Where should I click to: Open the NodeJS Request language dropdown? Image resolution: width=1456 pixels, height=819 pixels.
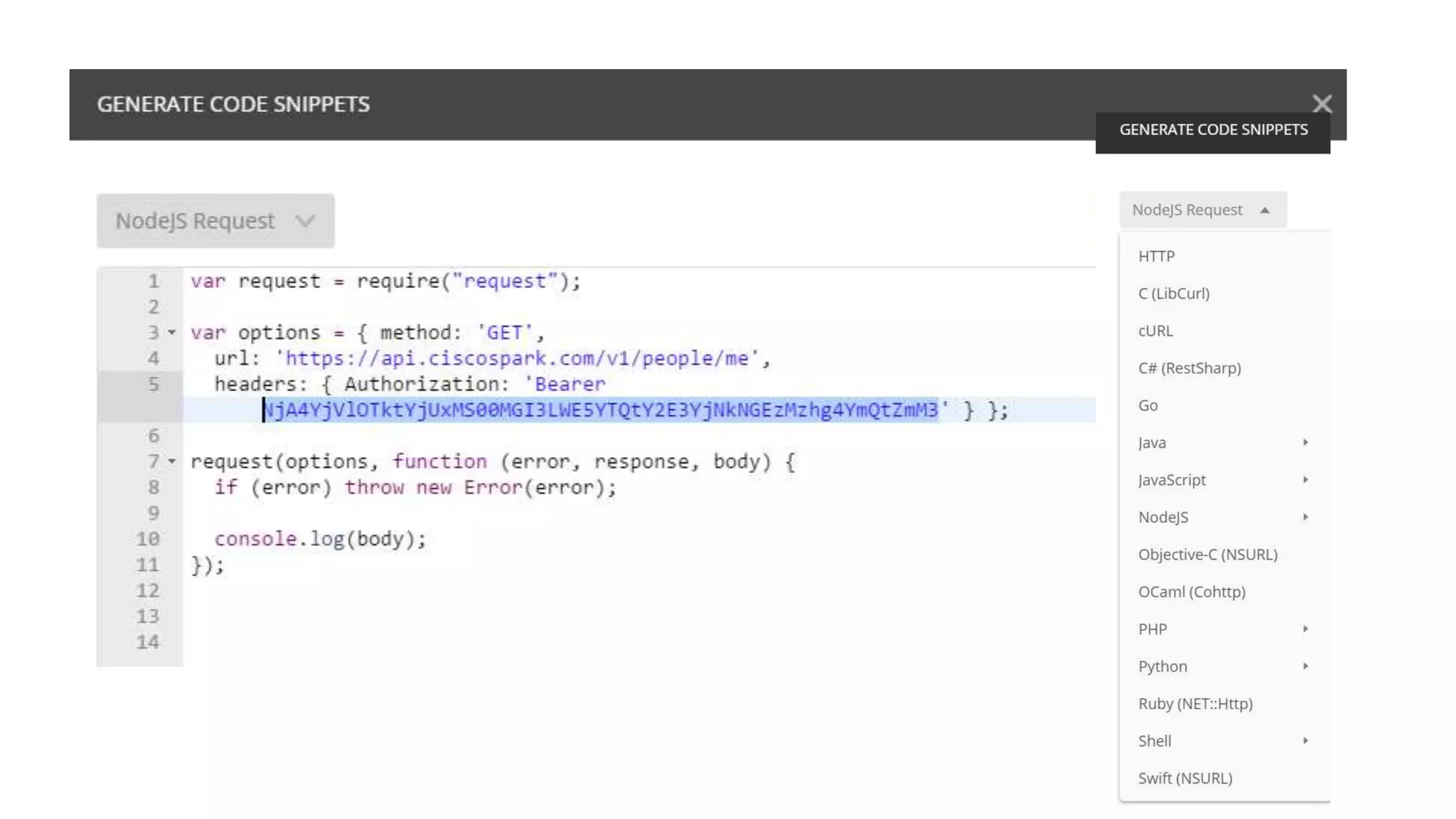tap(215, 221)
